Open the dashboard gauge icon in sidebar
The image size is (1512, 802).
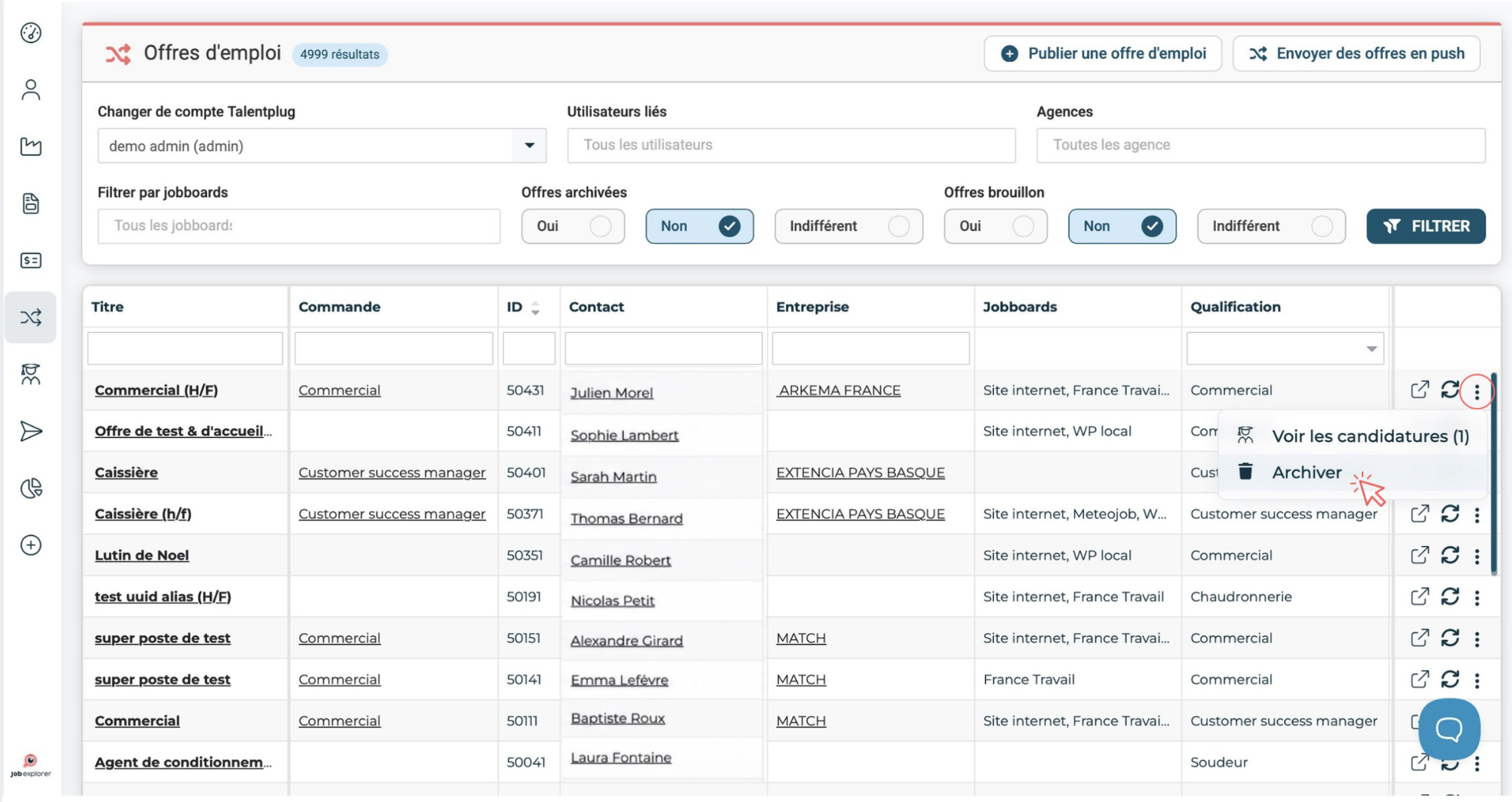(31, 33)
